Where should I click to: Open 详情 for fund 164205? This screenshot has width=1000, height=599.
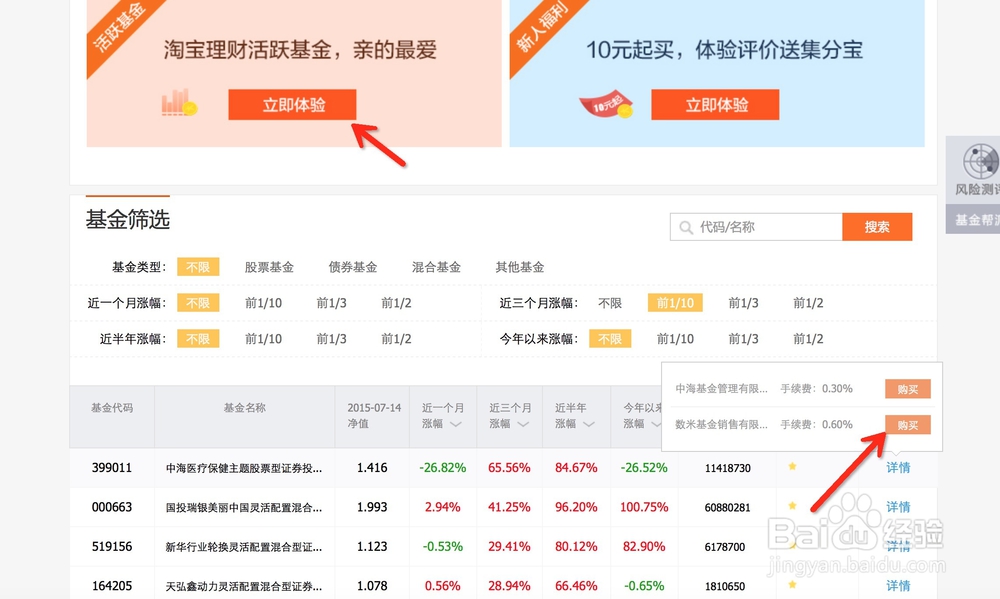898,586
